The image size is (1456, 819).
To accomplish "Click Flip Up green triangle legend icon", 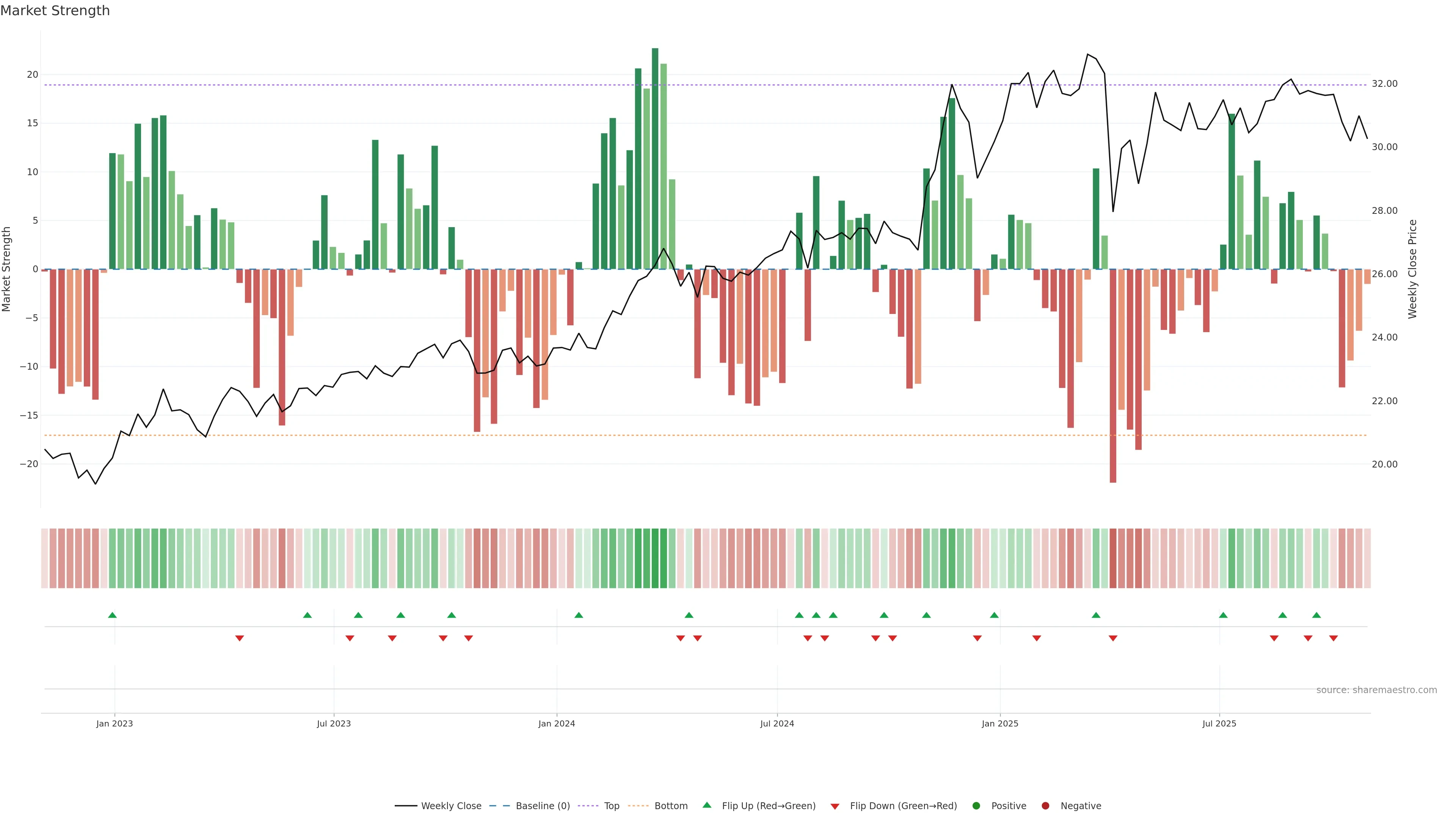I will 706,805.
